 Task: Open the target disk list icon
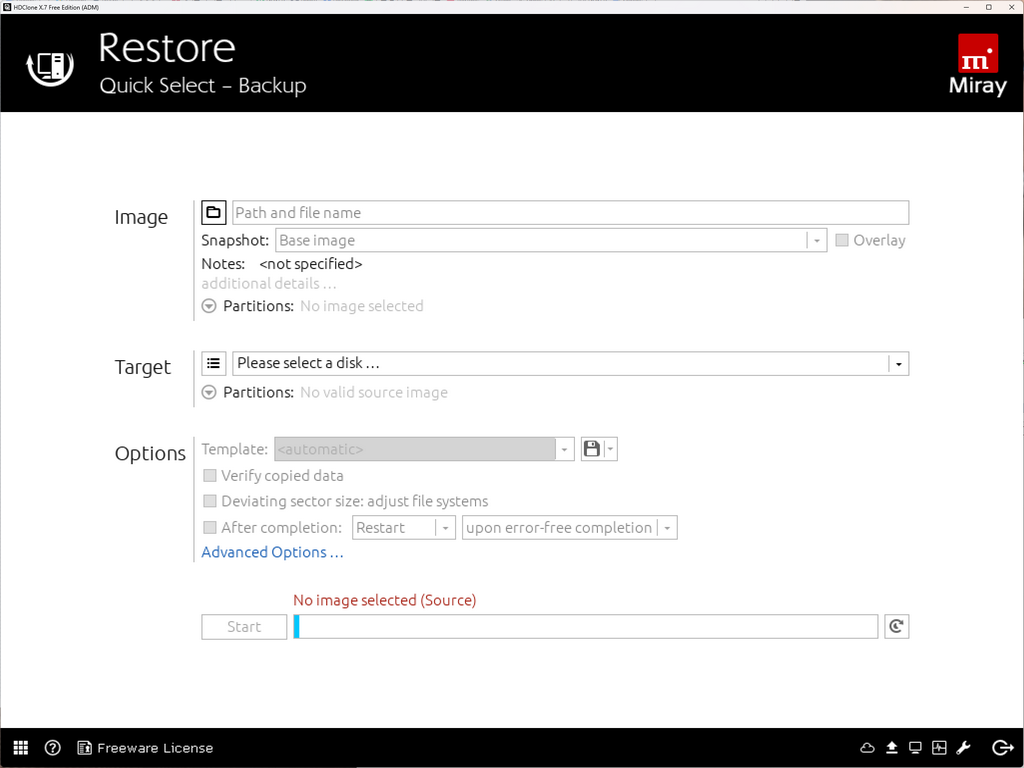[214, 363]
